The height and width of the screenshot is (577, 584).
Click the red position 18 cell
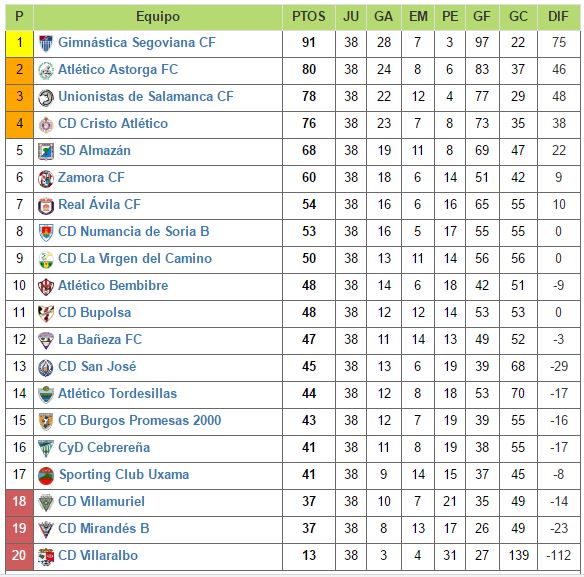point(19,503)
